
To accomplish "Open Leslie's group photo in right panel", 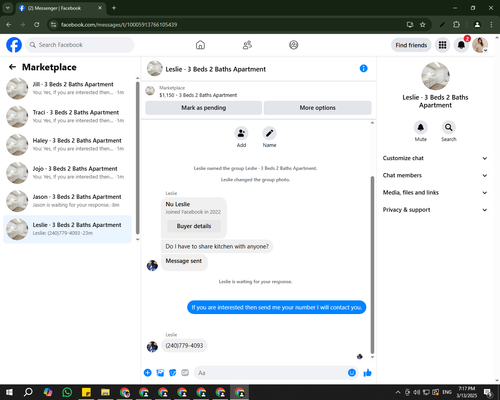I will [435, 76].
